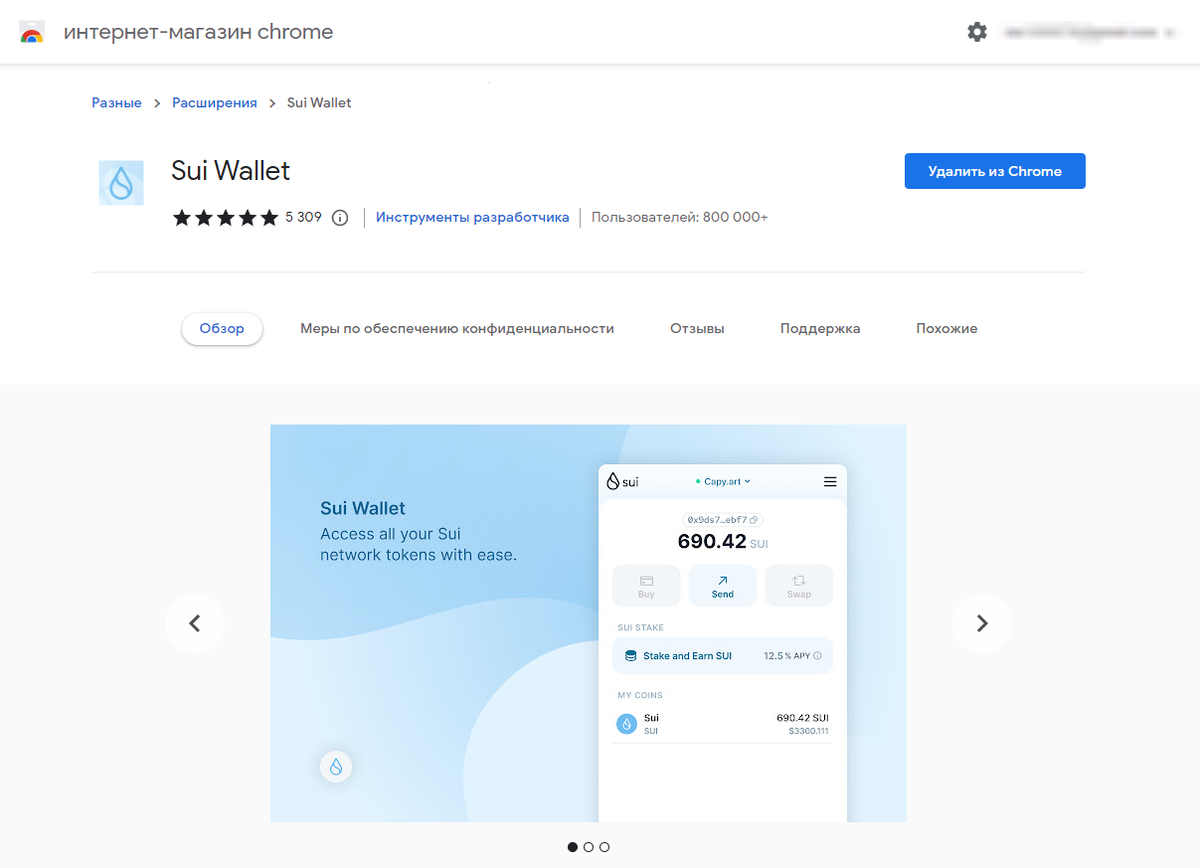Click the Удалить из Chrome button
Viewport: 1200px width, 868px height.
click(x=995, y=171)
